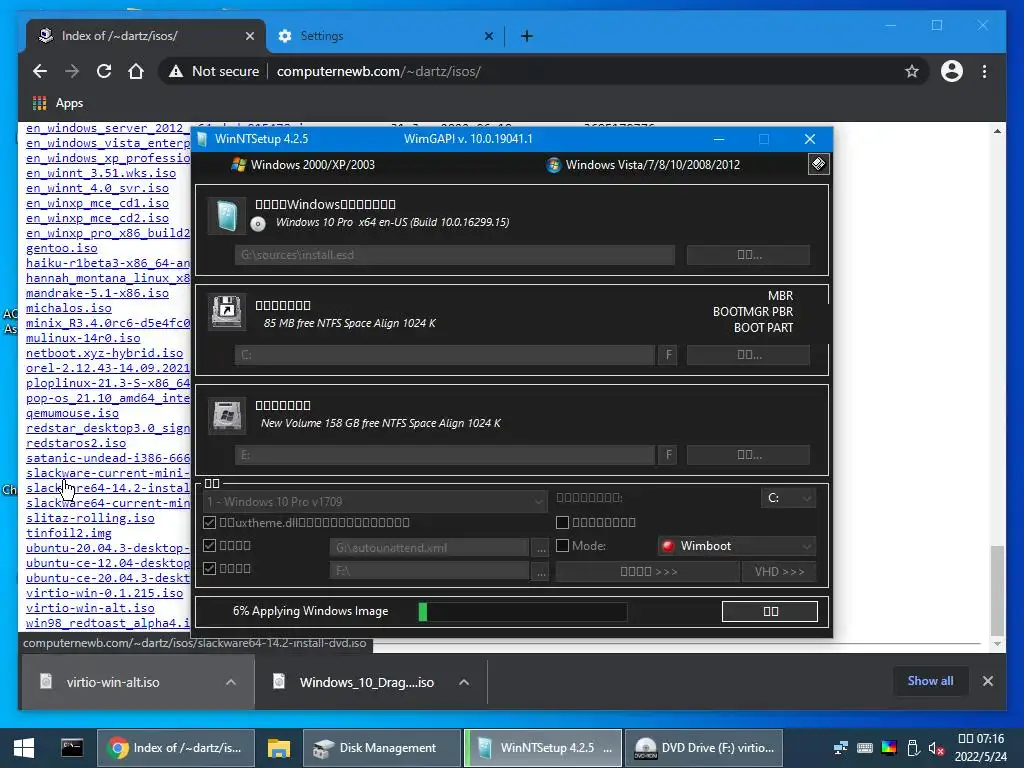This screenshot has width=1024, height=768.
Task: Bookmark this page with star icon
Action: coord(912,71)
